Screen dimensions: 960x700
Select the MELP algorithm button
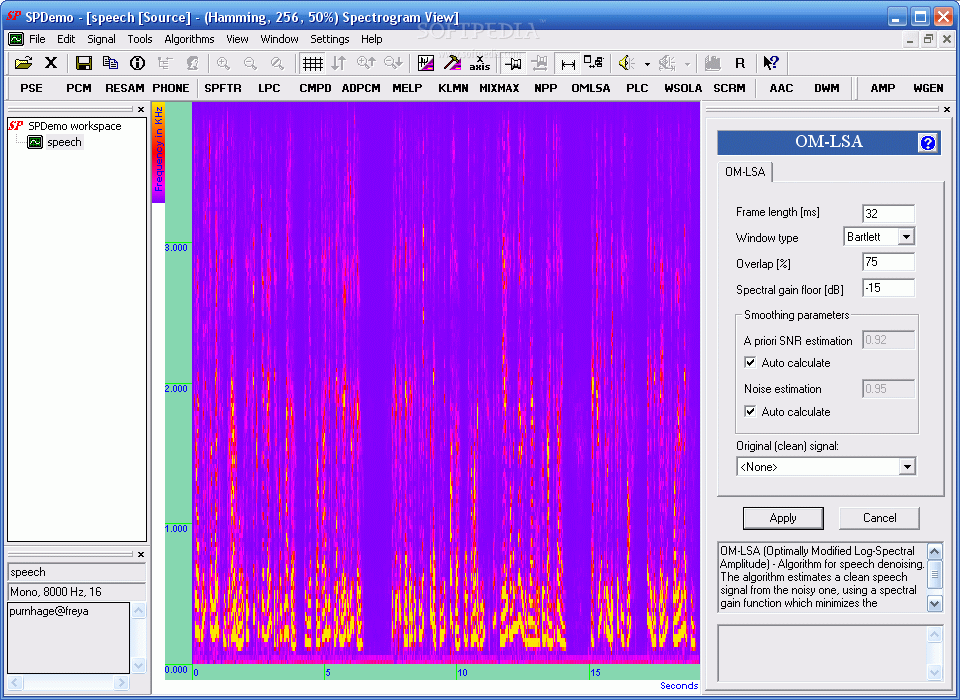coord(407,88)
